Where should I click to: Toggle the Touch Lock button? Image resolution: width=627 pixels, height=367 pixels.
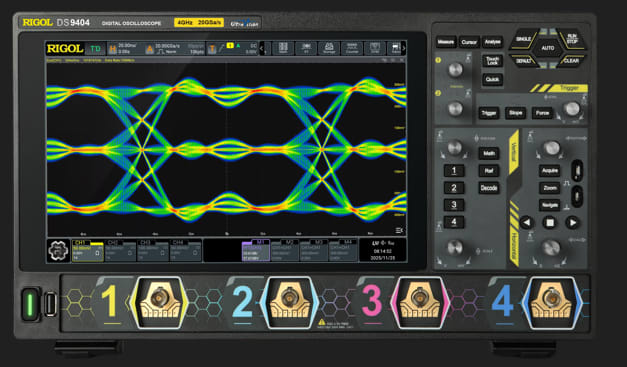pos(492,61)
